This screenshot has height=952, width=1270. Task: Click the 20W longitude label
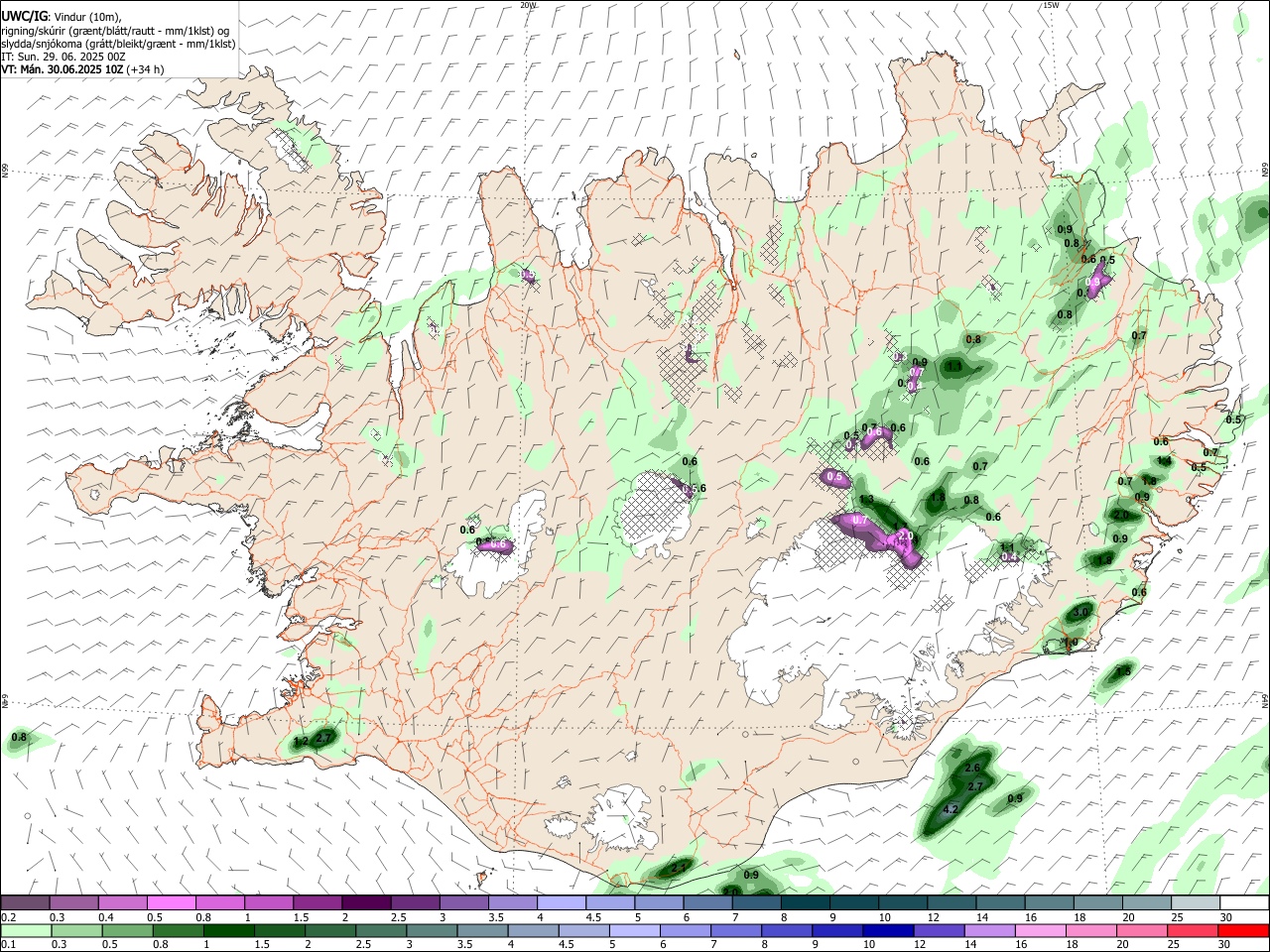(528, 5)
